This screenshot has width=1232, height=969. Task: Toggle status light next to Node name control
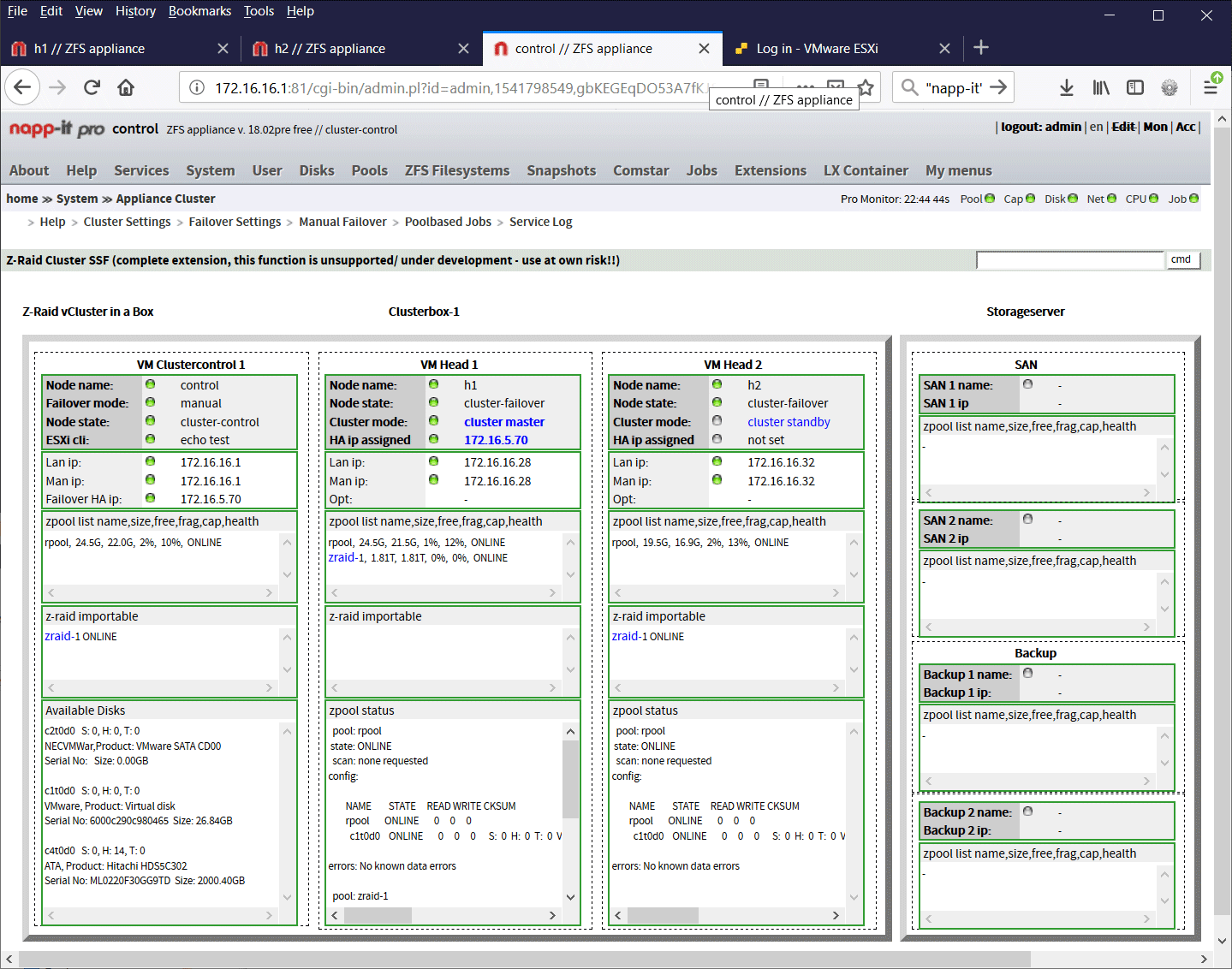tap(151, 383)
